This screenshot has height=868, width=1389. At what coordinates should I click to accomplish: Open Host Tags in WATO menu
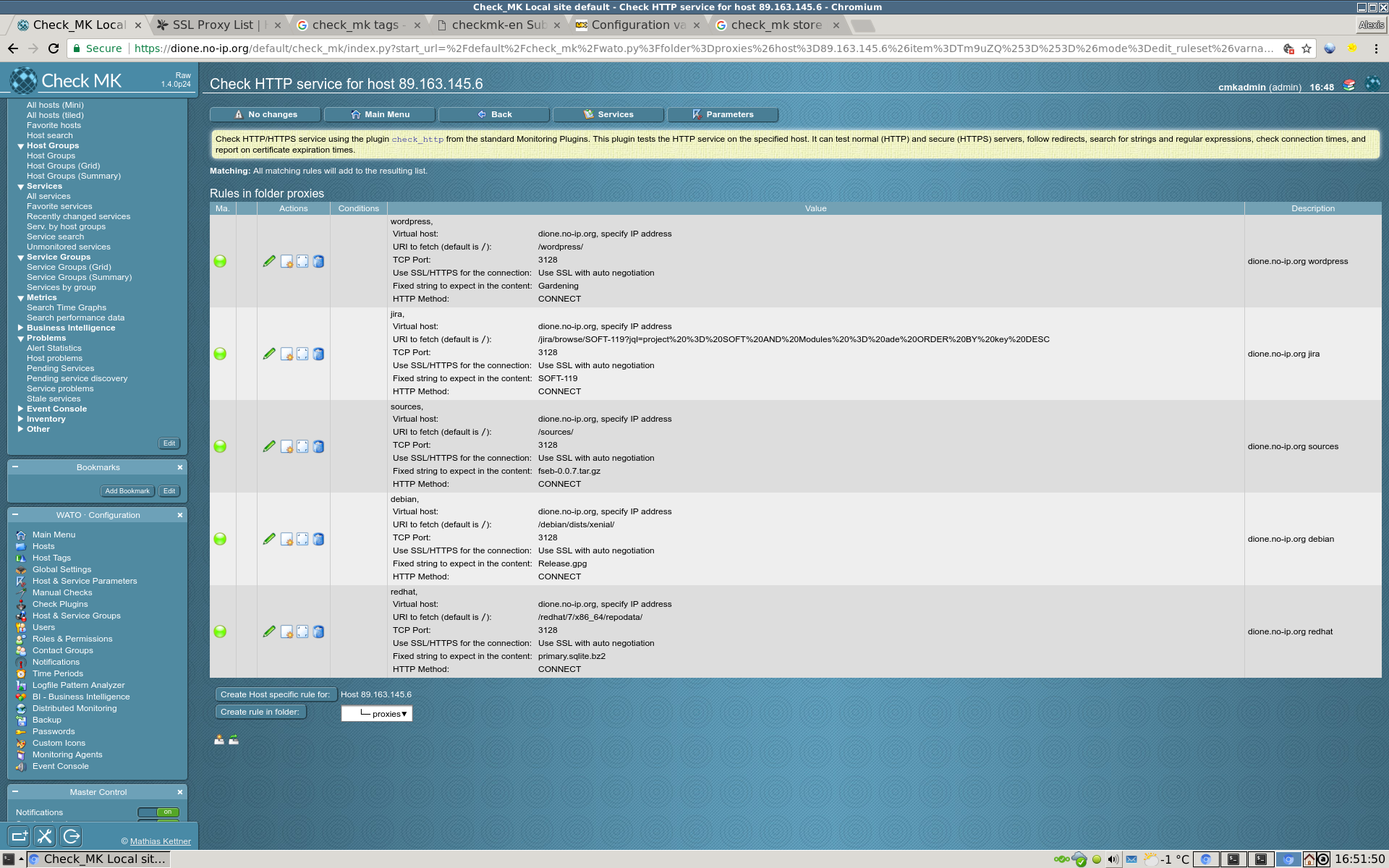[x=51, y=558]
